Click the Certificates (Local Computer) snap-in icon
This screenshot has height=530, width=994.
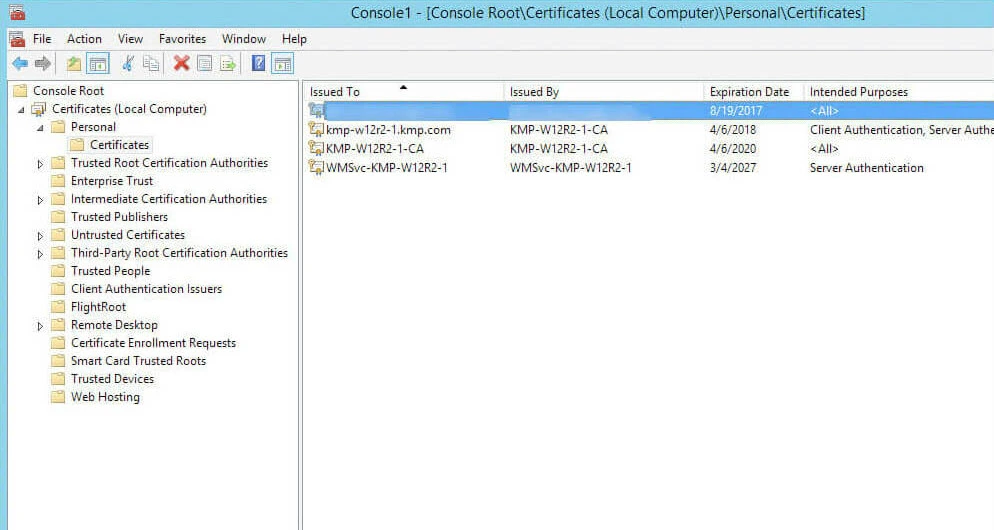39,109
